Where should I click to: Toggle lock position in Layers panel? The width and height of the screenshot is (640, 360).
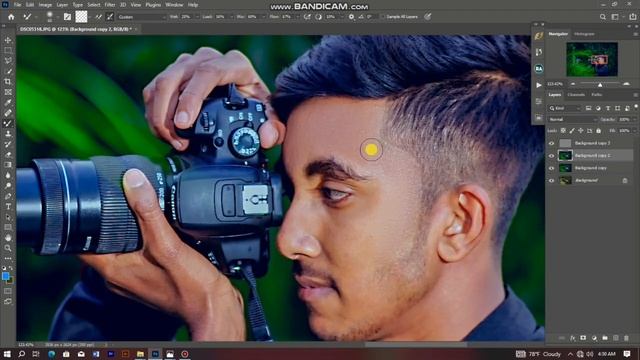580,131
